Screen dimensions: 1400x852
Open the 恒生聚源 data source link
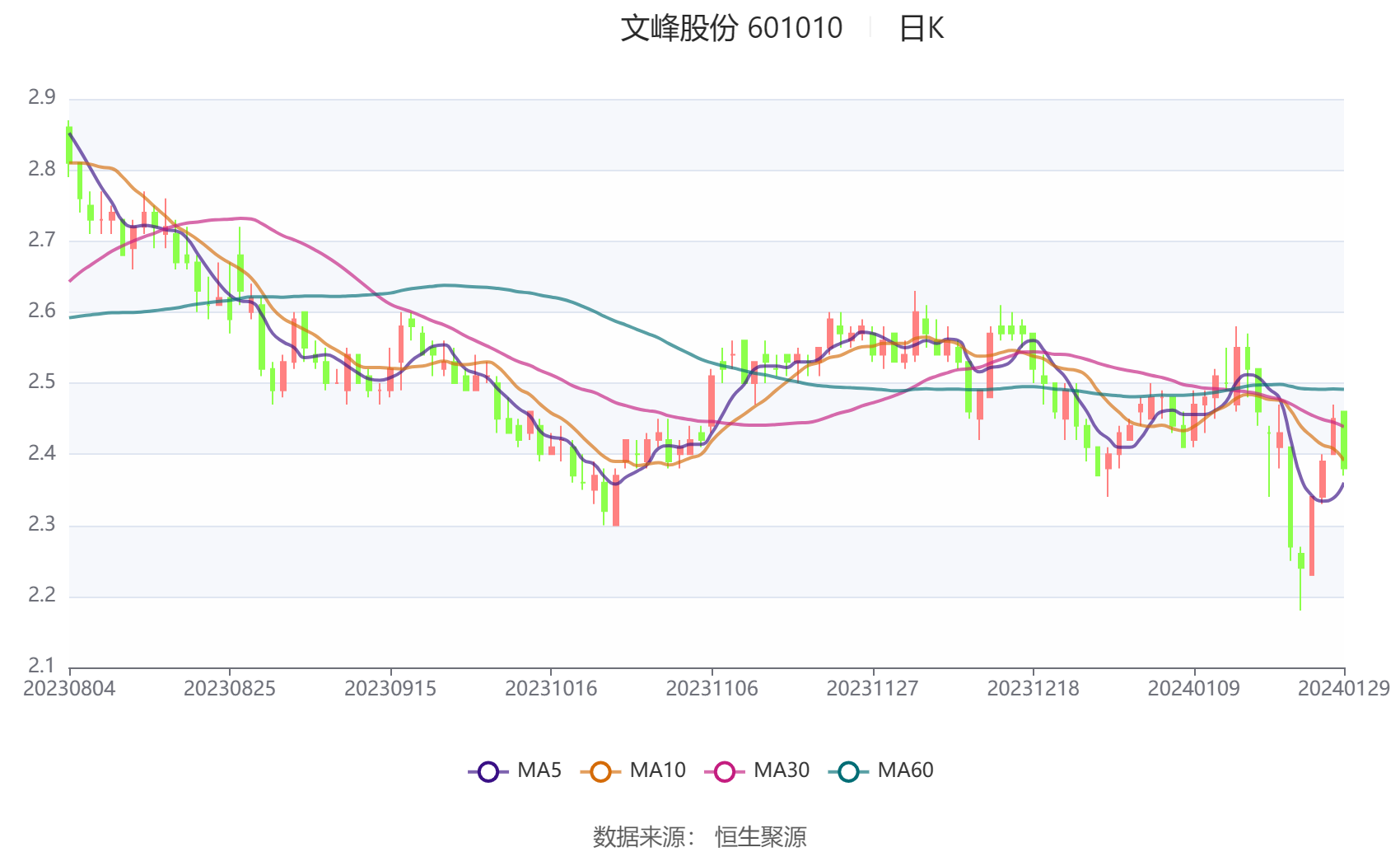pyautogui.click(x=760, y=836)
